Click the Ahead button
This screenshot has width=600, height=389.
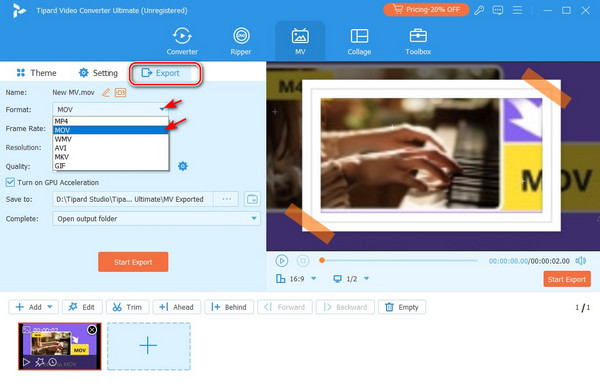pos(176,307)
